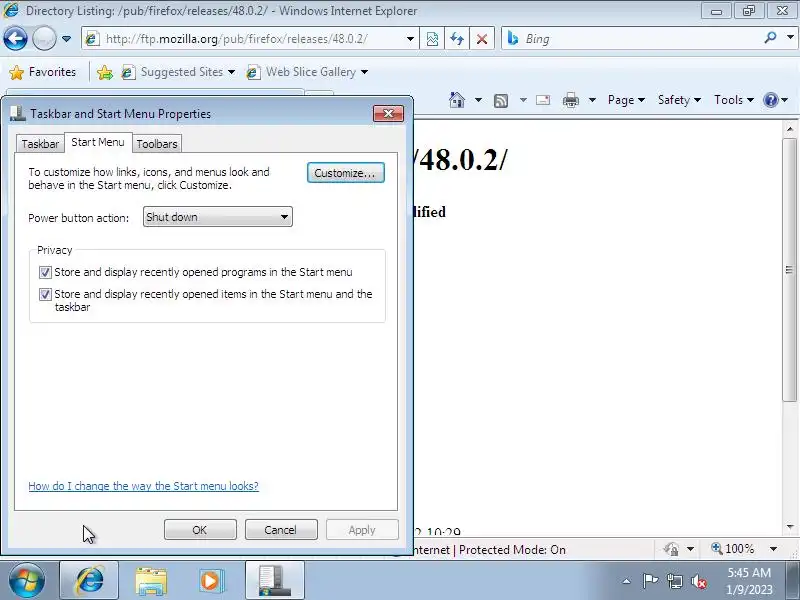Click the scrollbar up arrow in IE
Viewport: 800px width, 600px height.
[789, 129]
